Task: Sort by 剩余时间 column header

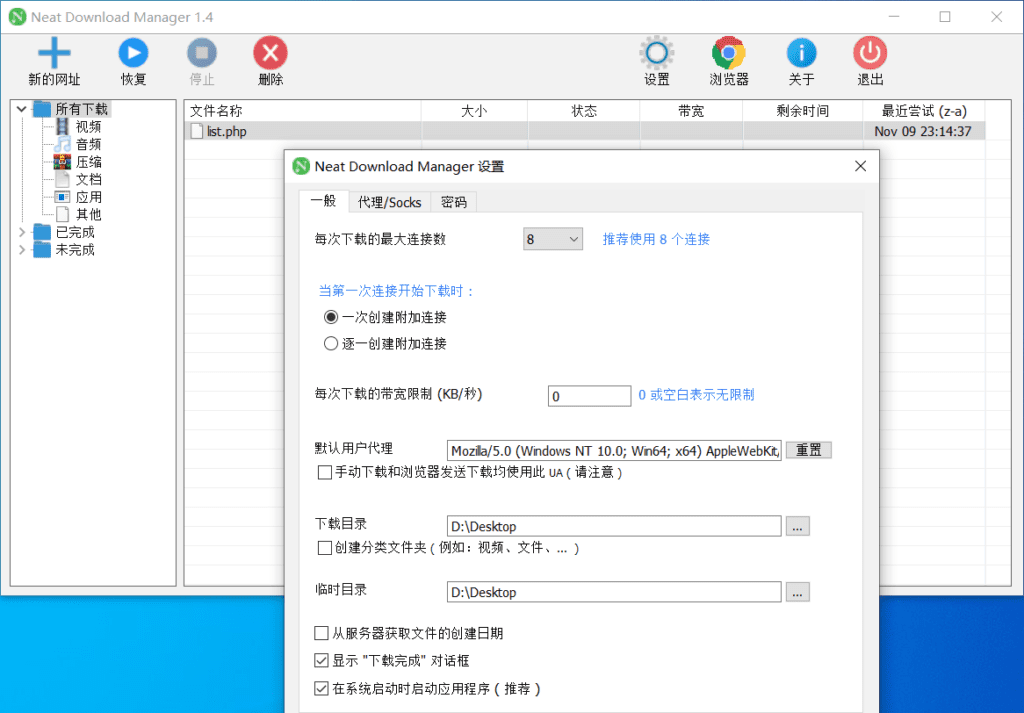Action: (x=803, y=111)
